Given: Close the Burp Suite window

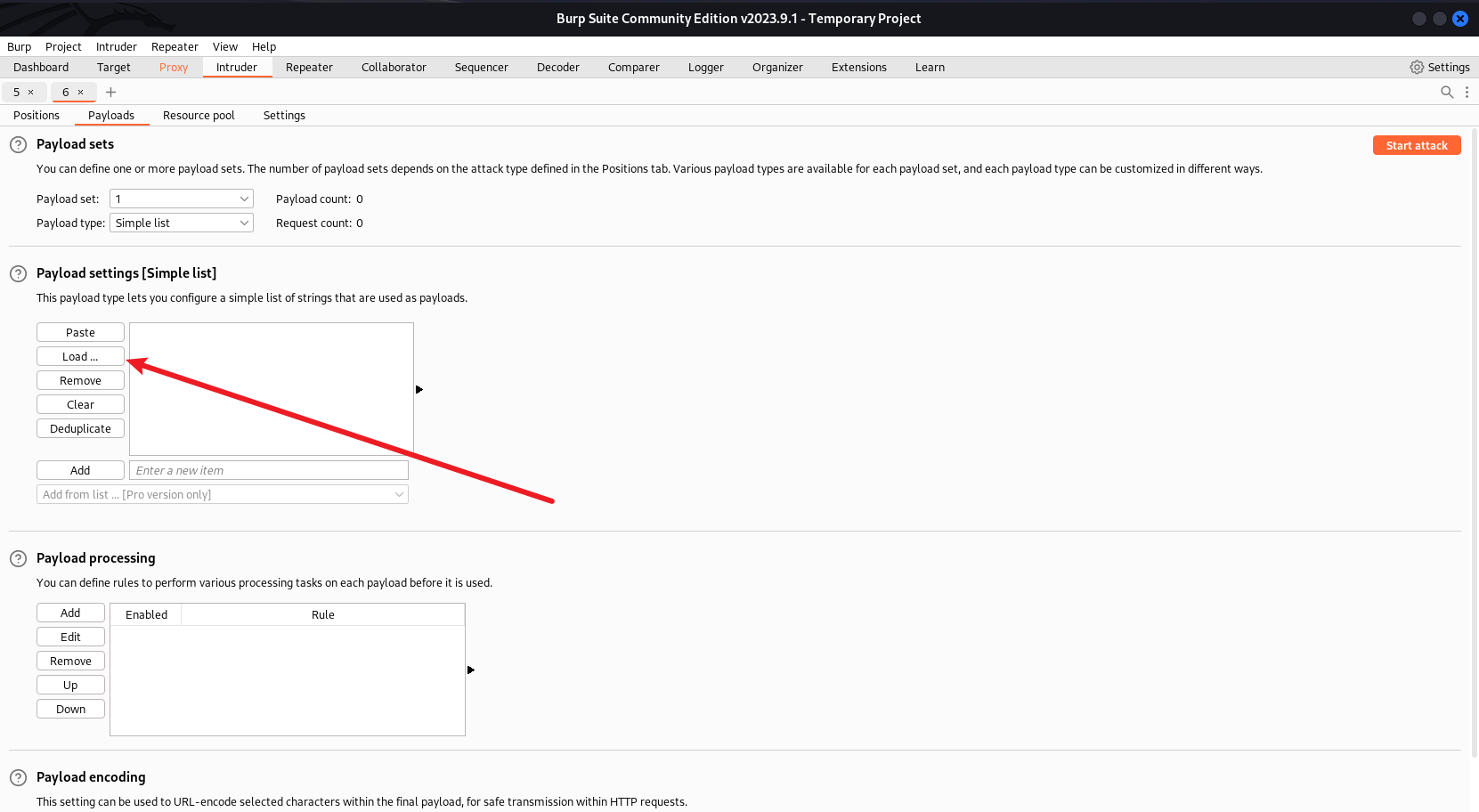Looking at the screenshot, I should tap(1460, 19).
